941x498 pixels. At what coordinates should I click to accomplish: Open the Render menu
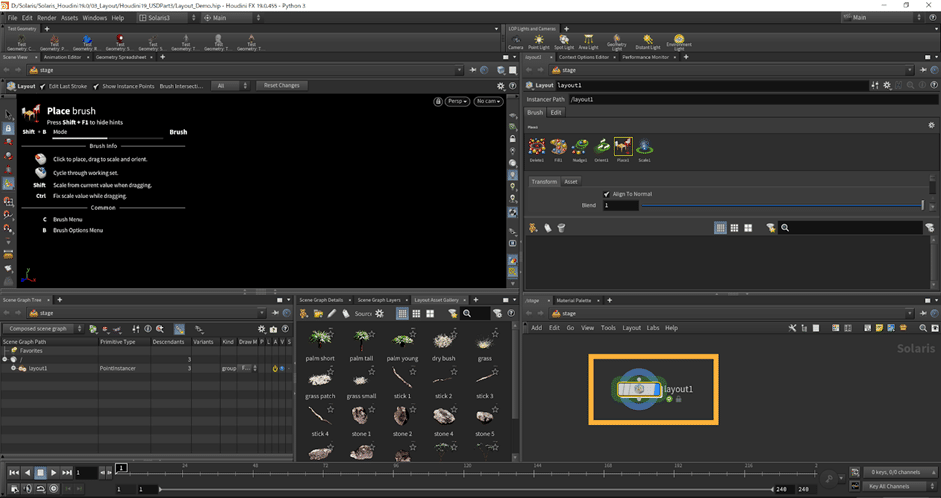click(x=46, y=17)
